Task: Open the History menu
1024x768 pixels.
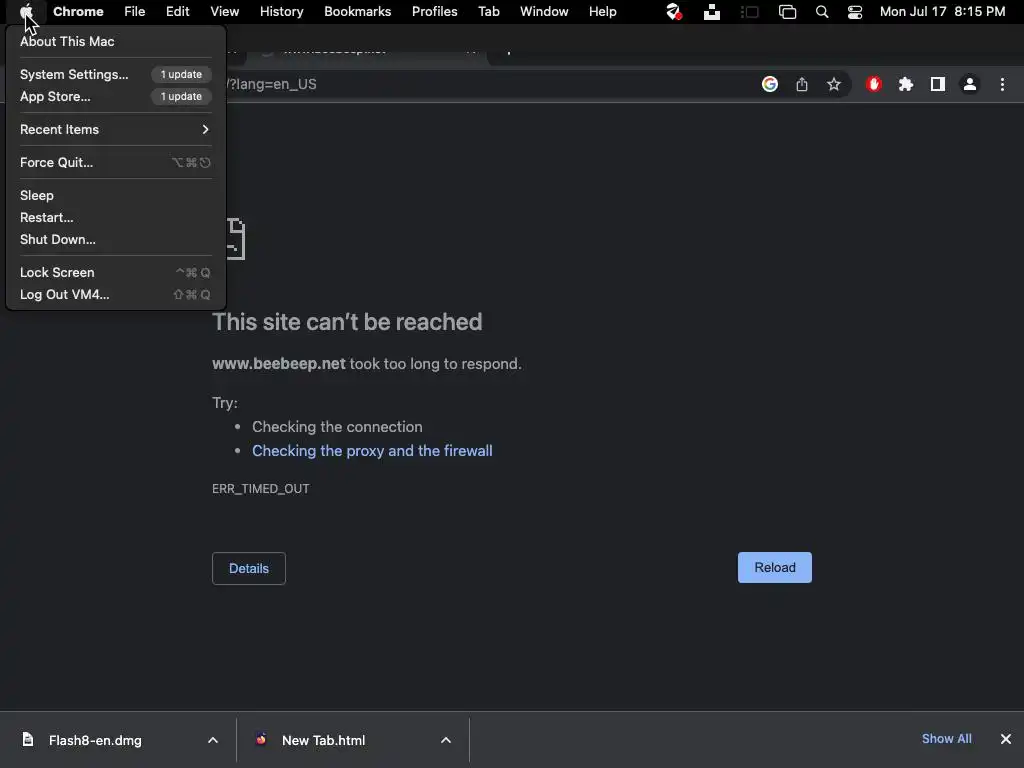Action: (x=281, y=11)
